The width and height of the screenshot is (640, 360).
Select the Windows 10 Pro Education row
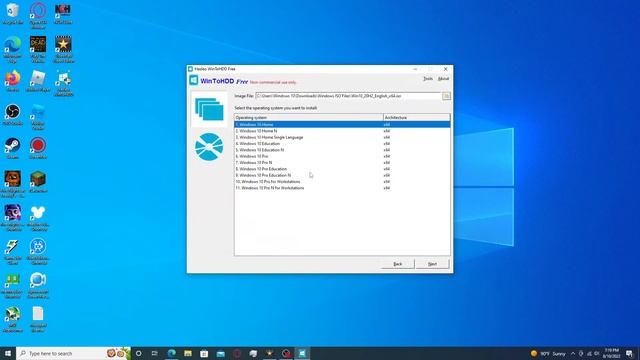(x=342, y=169)
